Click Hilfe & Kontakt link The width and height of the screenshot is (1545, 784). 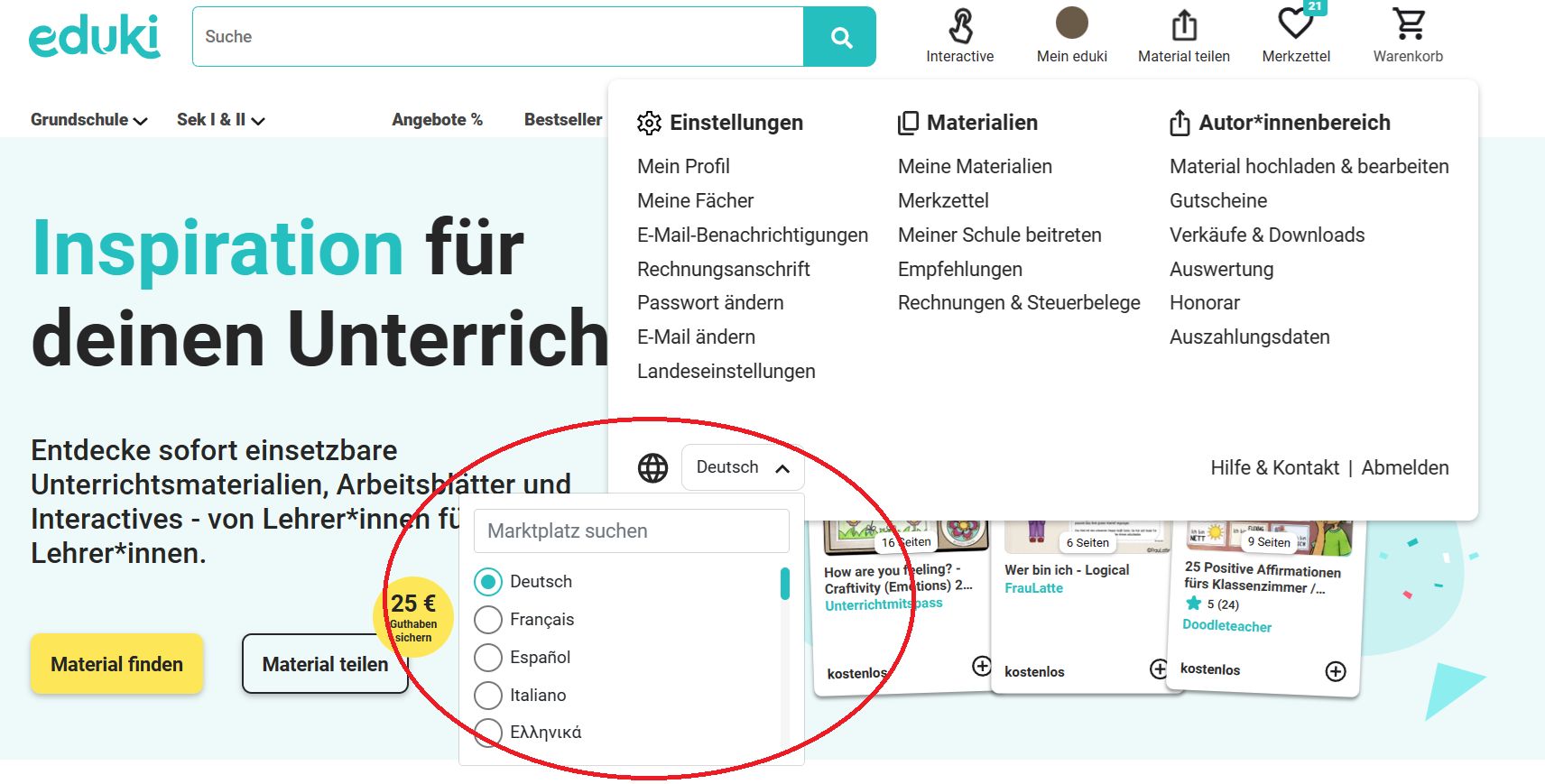(1274, 468)
